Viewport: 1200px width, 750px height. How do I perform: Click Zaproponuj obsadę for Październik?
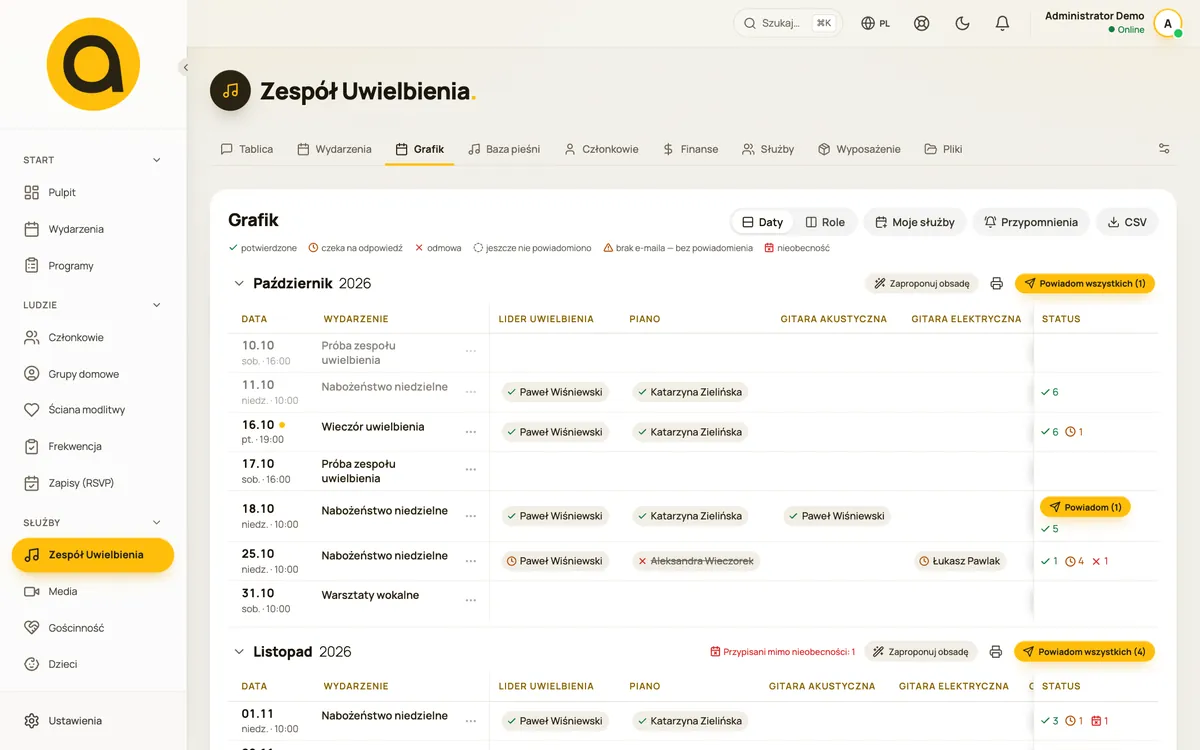pyautogui.click(x=921, y=284)
